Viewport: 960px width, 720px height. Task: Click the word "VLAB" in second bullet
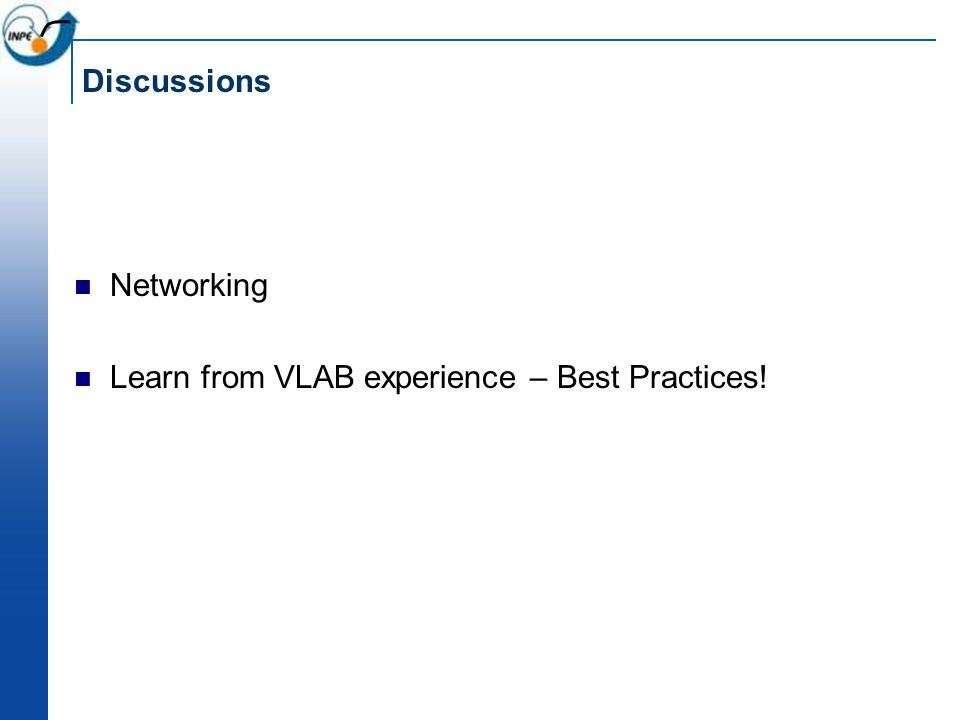tap(313, 377)
